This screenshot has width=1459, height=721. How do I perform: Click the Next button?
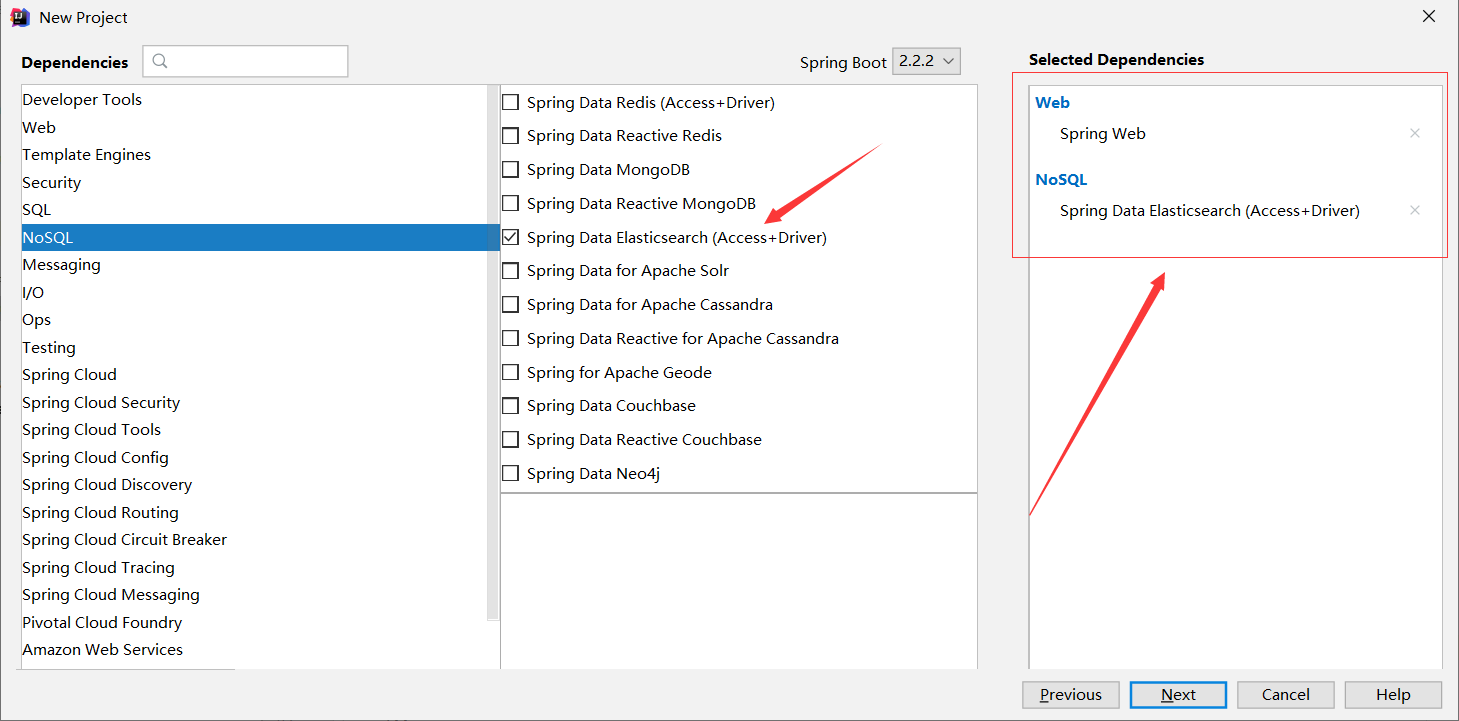pyautogui.click(x=1178, y=694)
